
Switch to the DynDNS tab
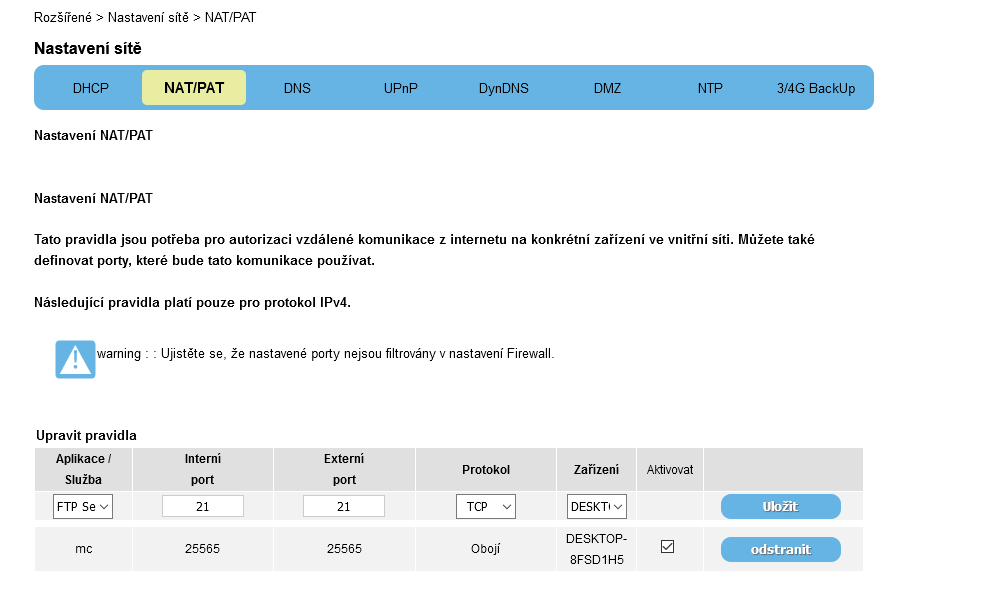click(x=504, y=88)
